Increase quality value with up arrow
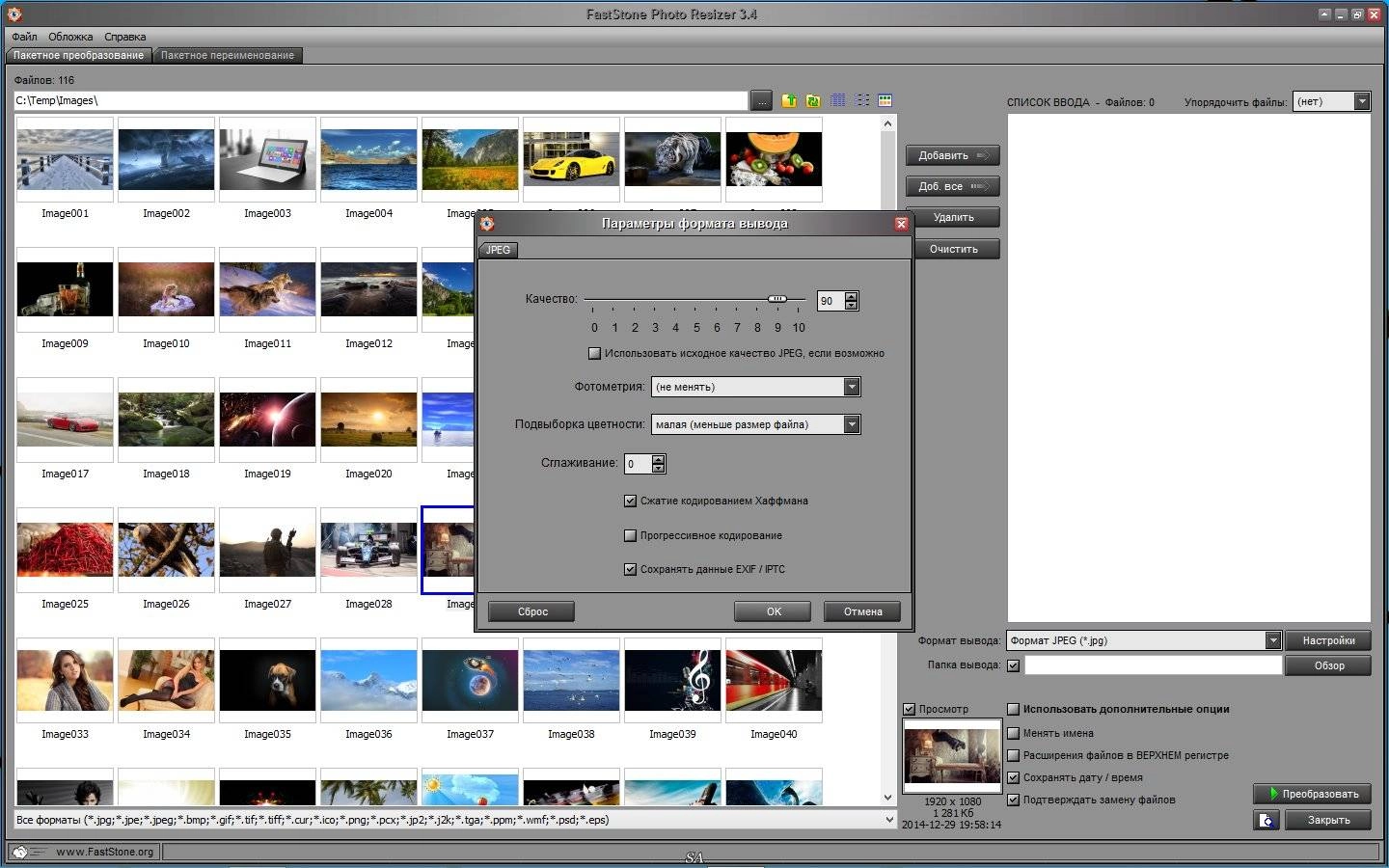Viewport: 1389px width, 868px height. tap(851, 296)
